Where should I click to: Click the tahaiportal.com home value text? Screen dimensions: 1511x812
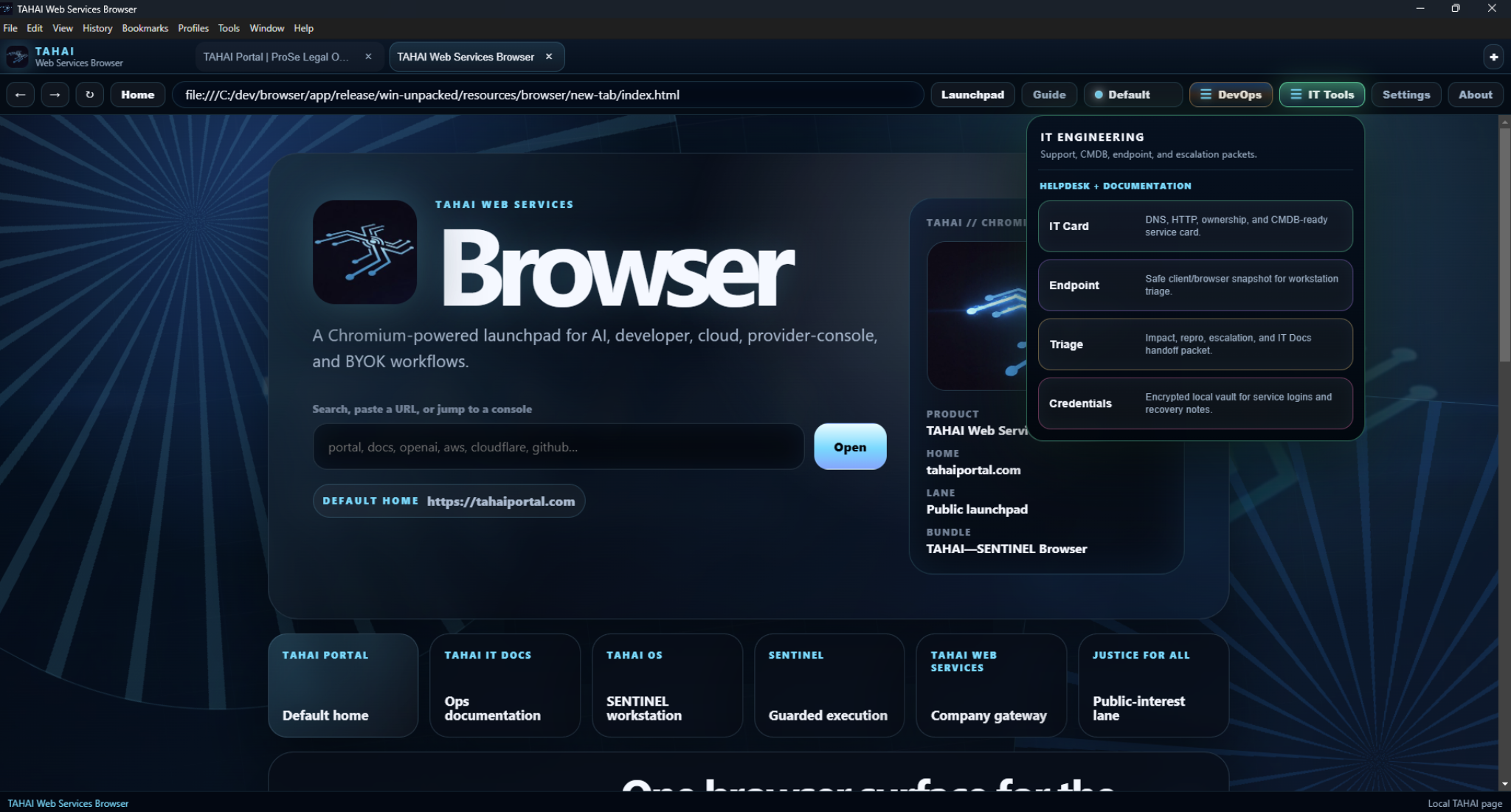973,470
